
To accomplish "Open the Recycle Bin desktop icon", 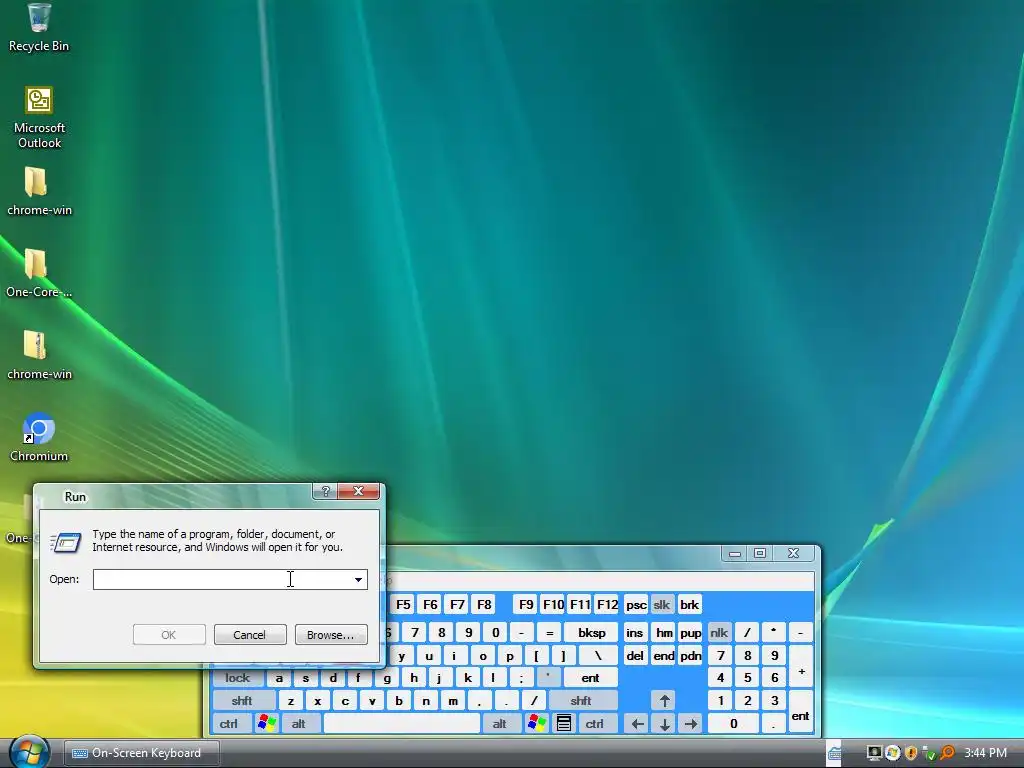I will pos(39,27).
